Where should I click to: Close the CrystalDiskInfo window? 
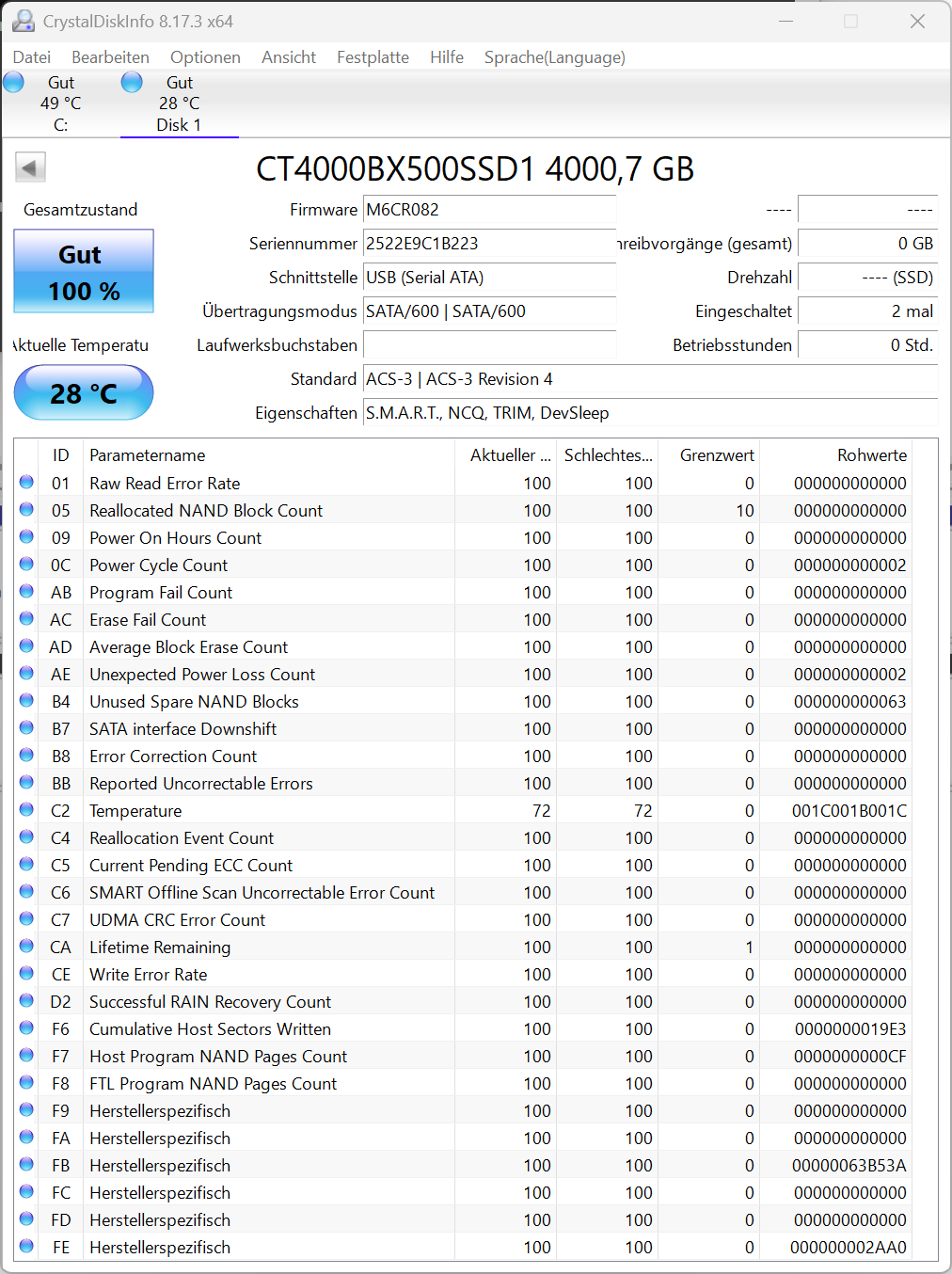(x=917, y=21)
